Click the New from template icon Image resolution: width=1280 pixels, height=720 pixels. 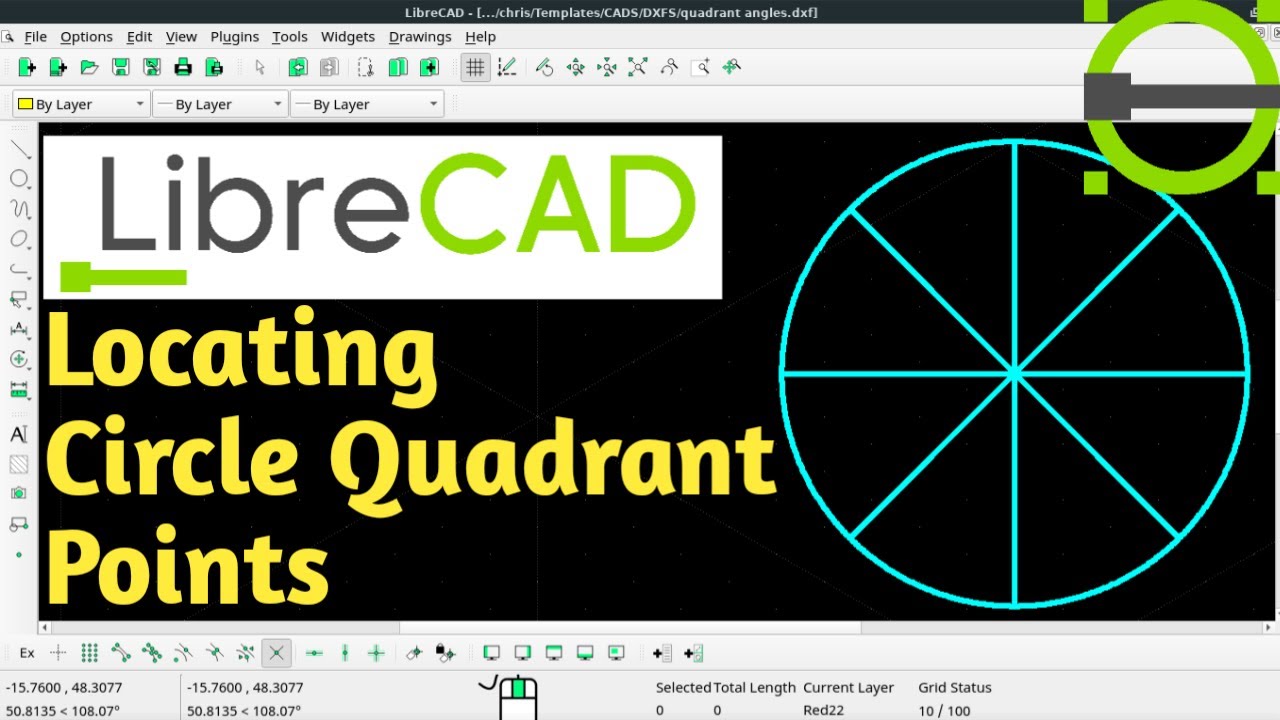58,68
